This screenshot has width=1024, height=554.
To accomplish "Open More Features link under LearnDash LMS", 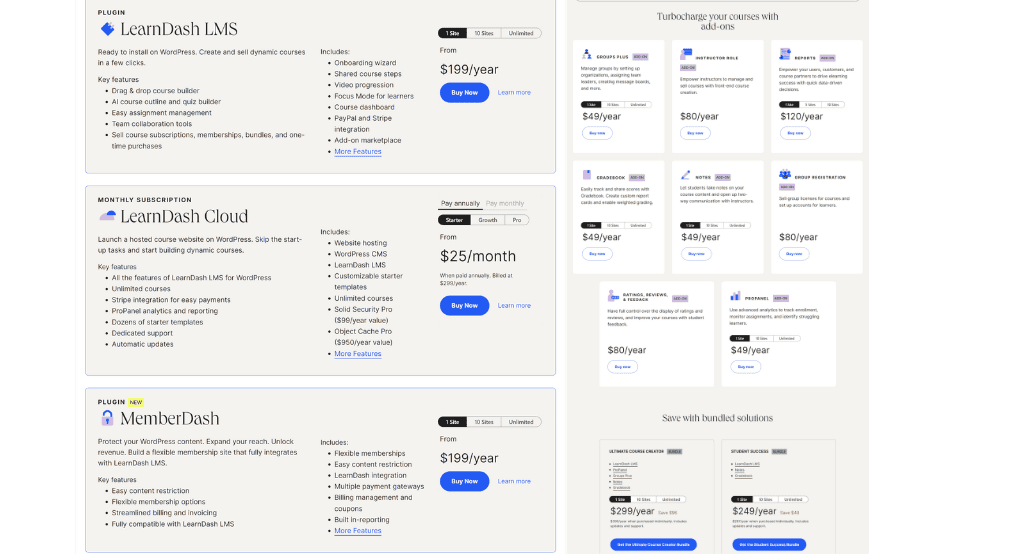I will 358,152.
